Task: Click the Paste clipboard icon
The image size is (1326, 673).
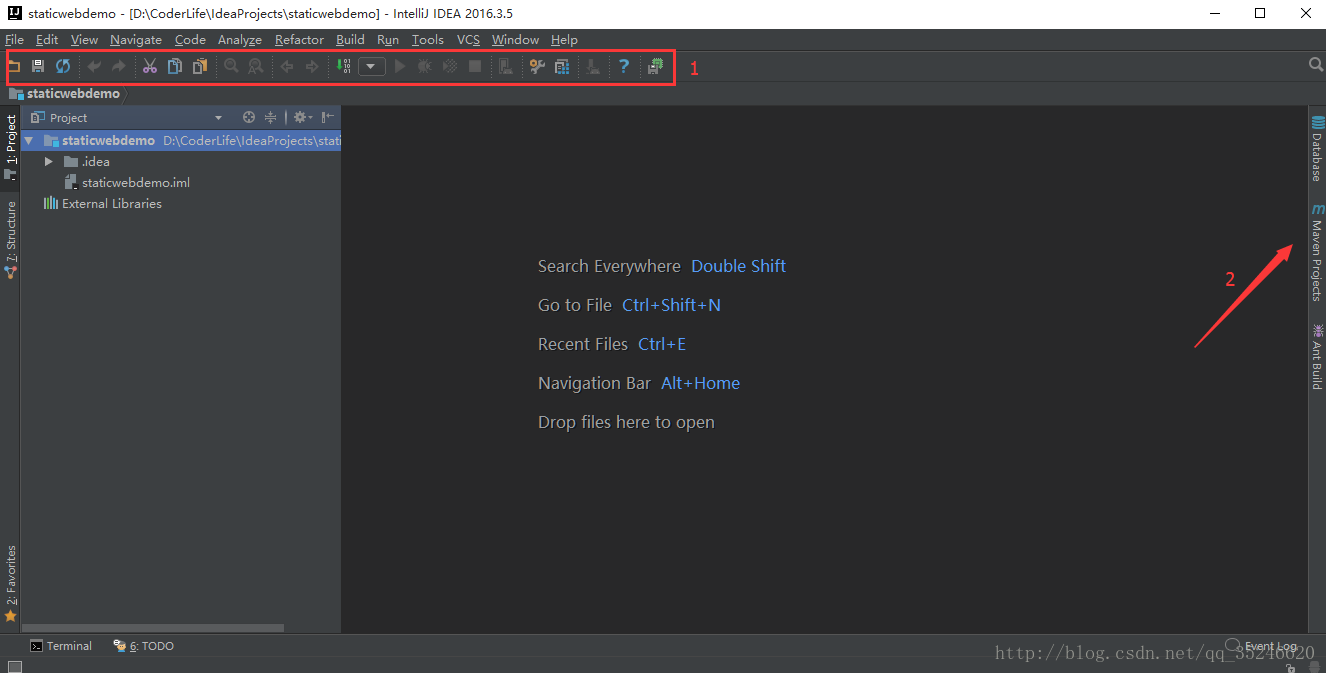Action: pos(200,66)
